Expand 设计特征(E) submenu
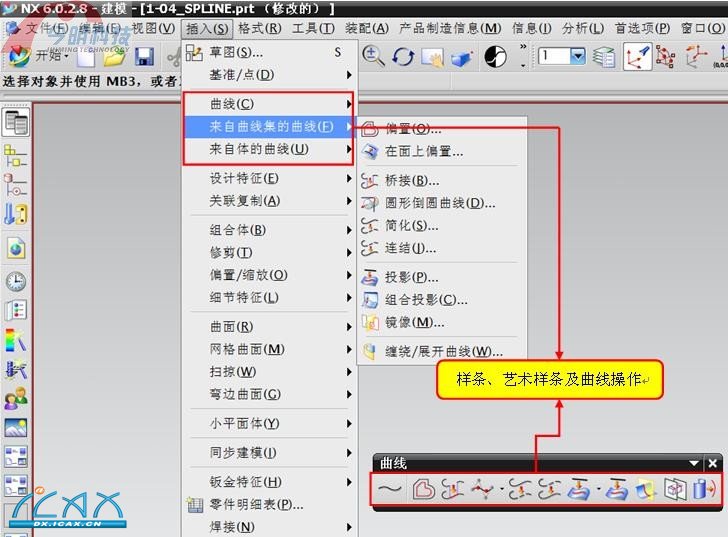The height and width of the screenshot is (537, 728). tap(269, 178)
